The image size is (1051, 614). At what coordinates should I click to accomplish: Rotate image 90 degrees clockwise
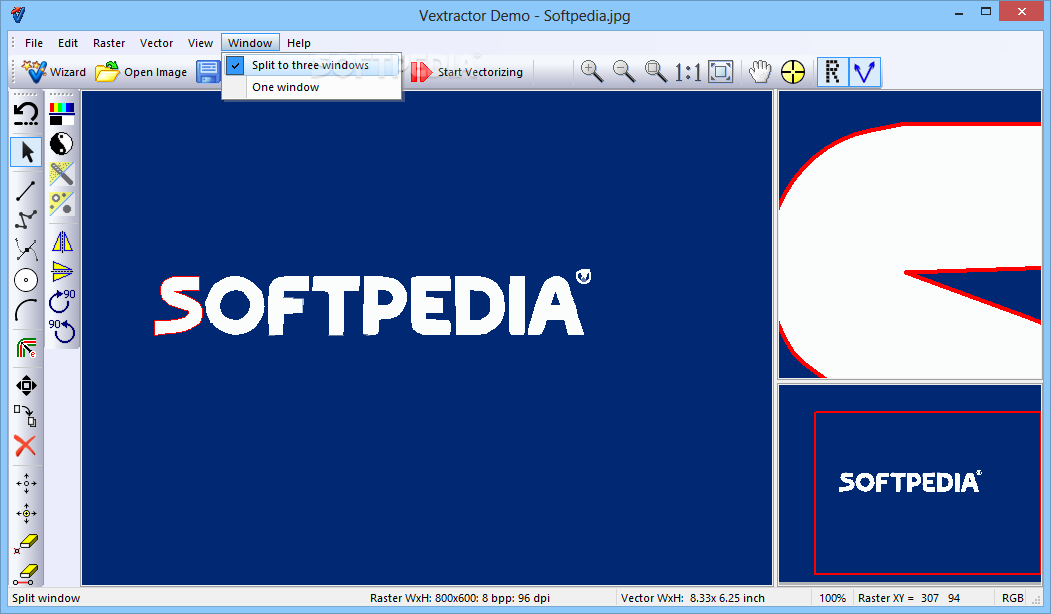62,301
